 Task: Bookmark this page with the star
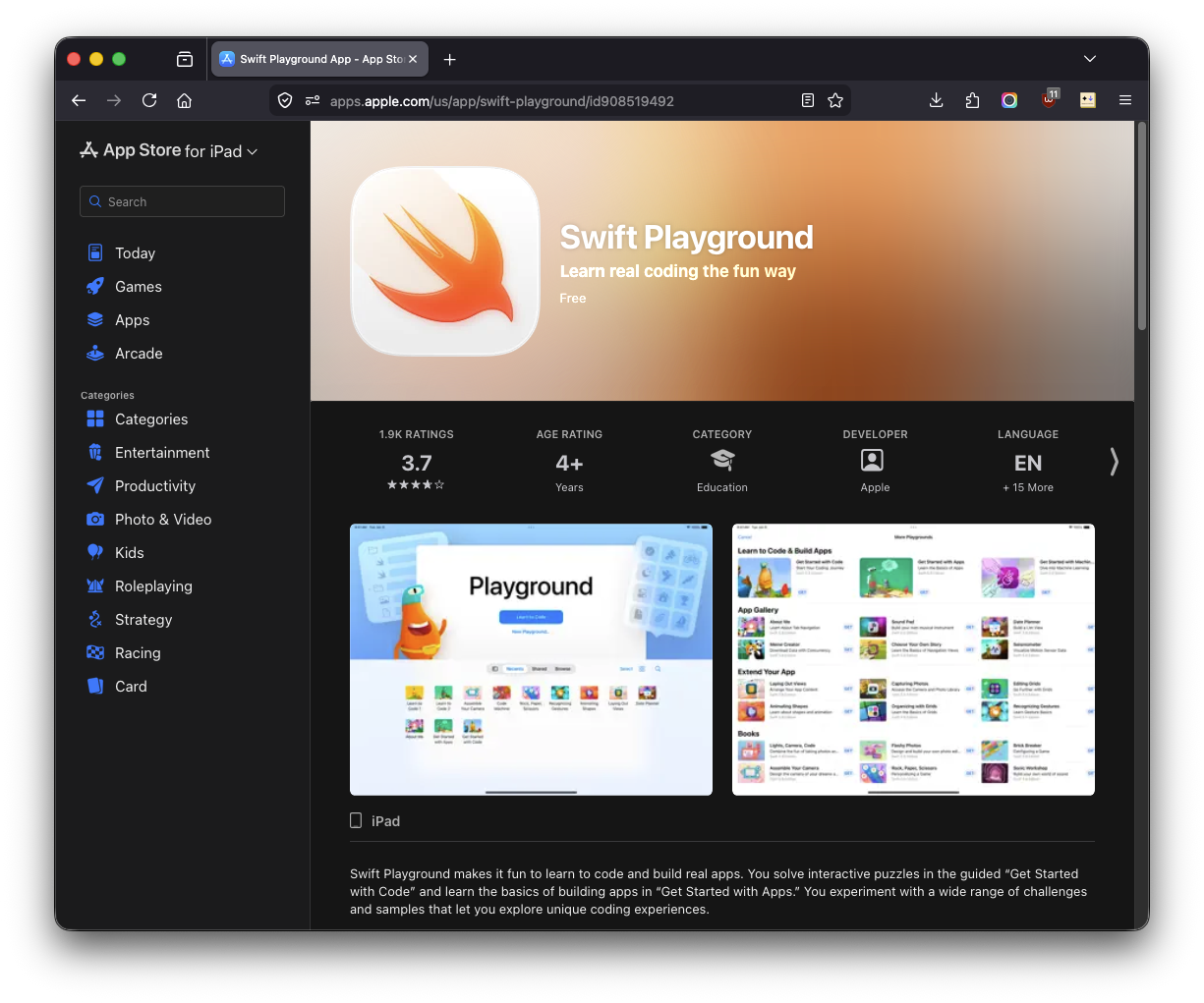835,100
